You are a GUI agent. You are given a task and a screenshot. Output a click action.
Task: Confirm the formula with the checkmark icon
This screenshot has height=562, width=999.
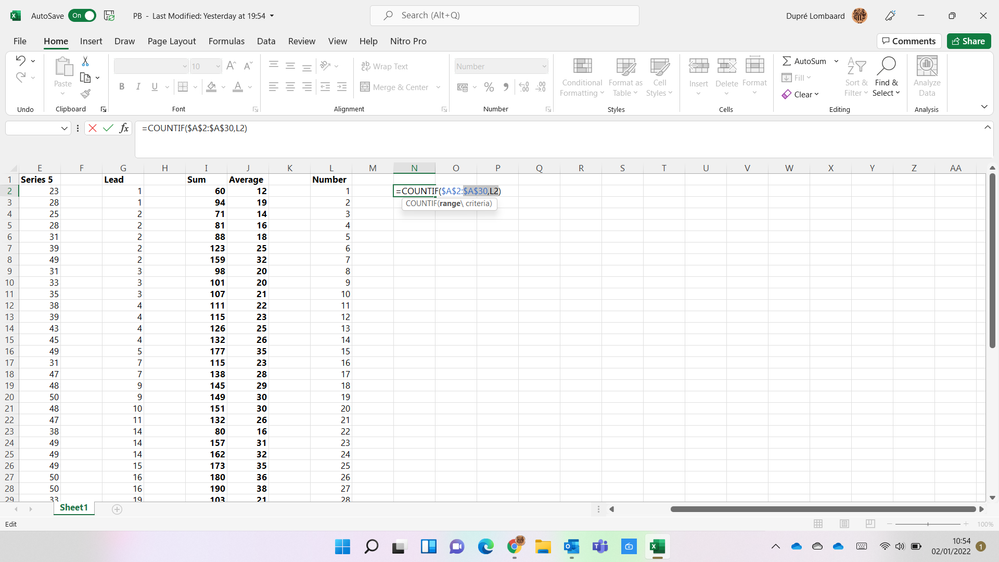pos(108,128)
